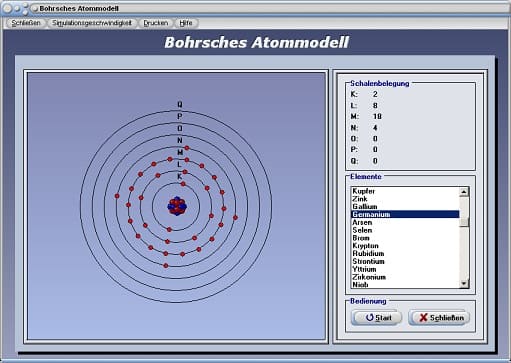511x363 pixels.
Task: Click the K shell label in the diagram
Action: pos(180,177)
